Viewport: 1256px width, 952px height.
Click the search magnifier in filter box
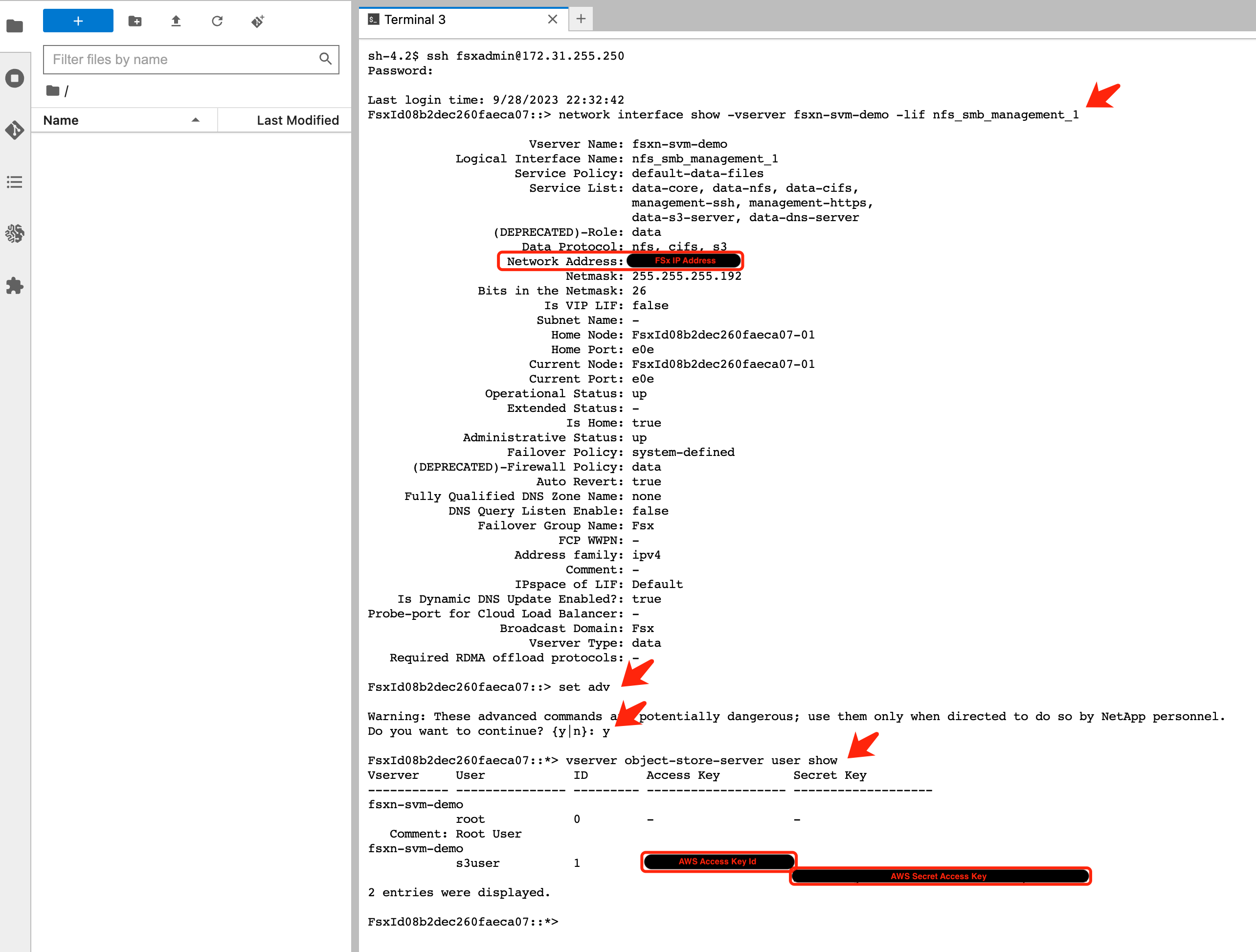click(x=325, y=59)
